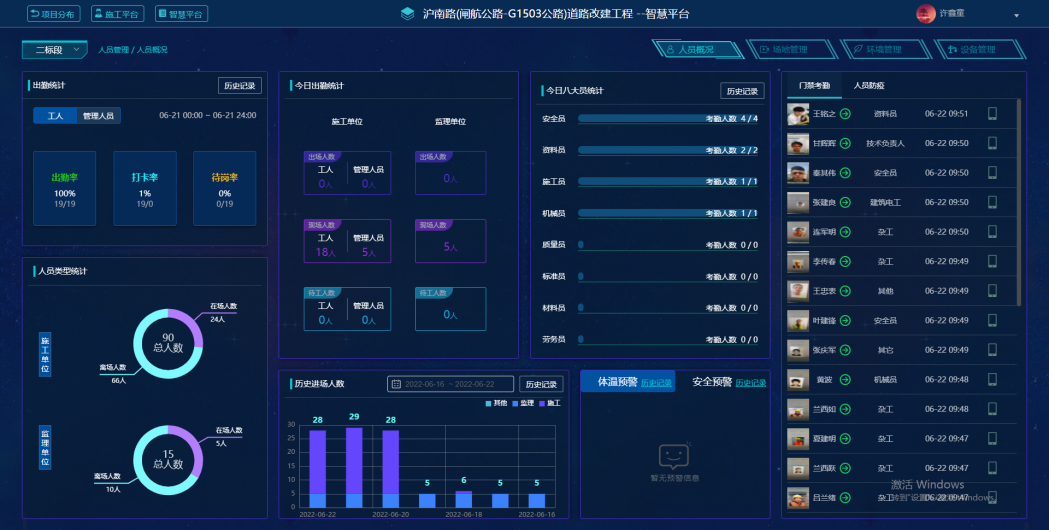Switch to the 人员概况 tab

pos(696,50)
